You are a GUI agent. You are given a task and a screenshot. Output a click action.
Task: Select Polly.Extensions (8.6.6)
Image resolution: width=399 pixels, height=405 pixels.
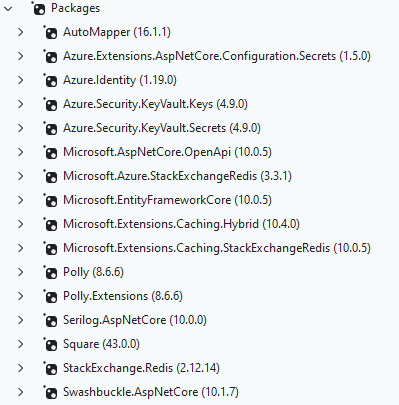(x=123, y=296)
